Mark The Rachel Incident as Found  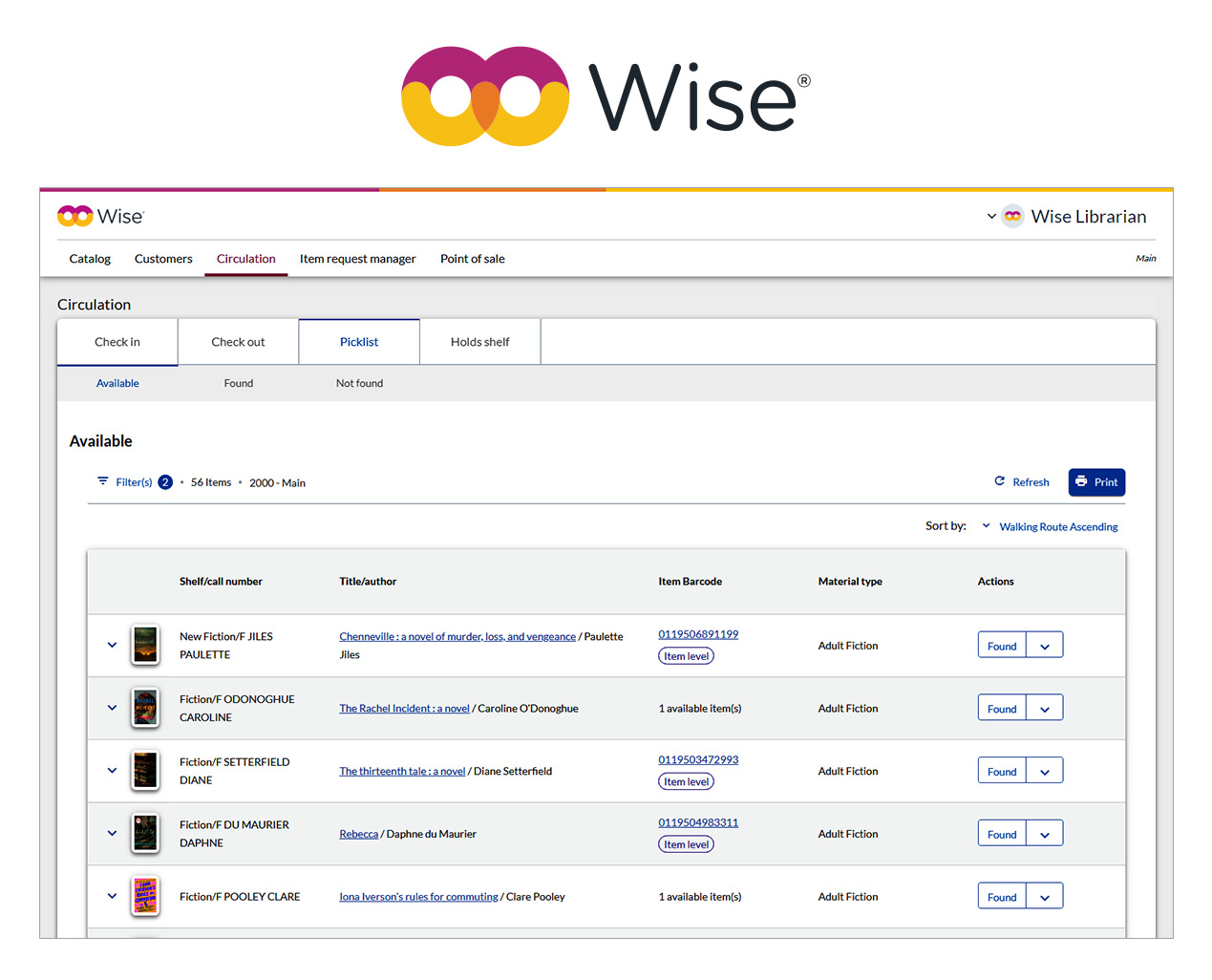tap(1002, 709)
